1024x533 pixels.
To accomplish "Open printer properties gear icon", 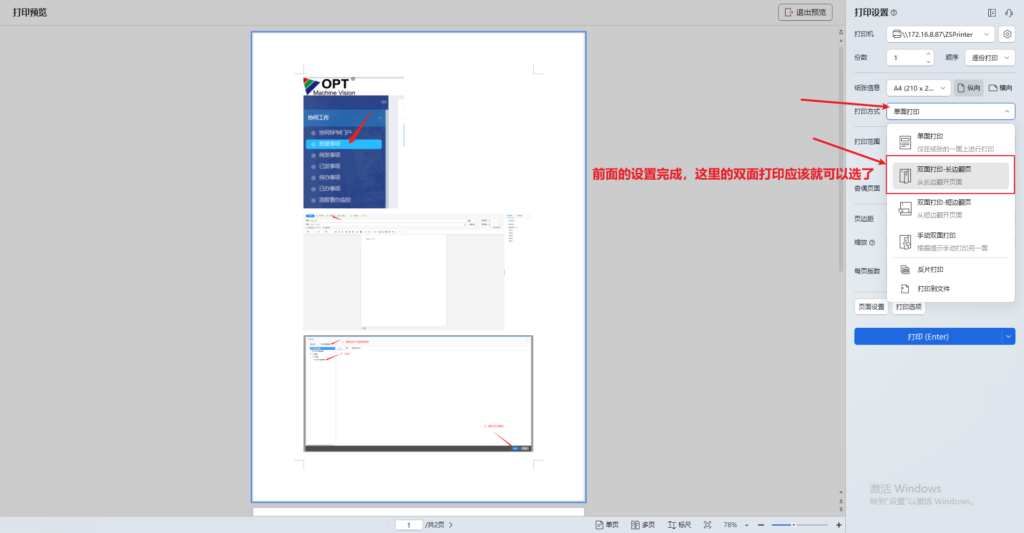I will (x=1007, y=34).
